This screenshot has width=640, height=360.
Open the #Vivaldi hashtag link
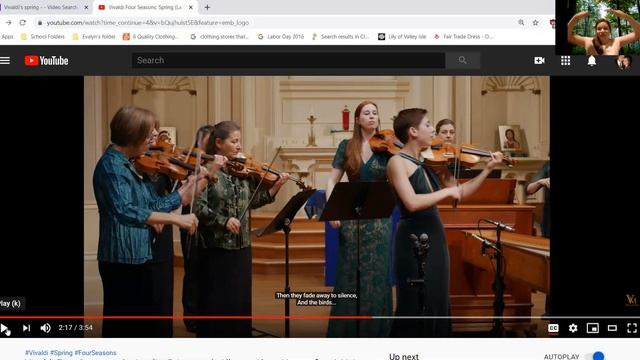pos(36,353)
